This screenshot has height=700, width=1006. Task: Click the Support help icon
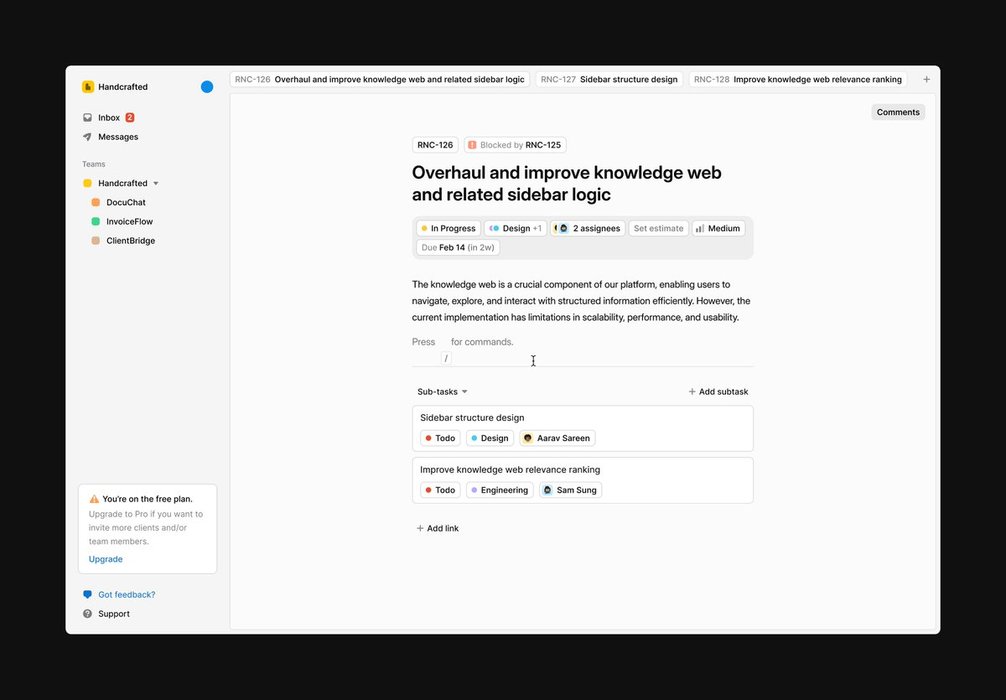88,614
